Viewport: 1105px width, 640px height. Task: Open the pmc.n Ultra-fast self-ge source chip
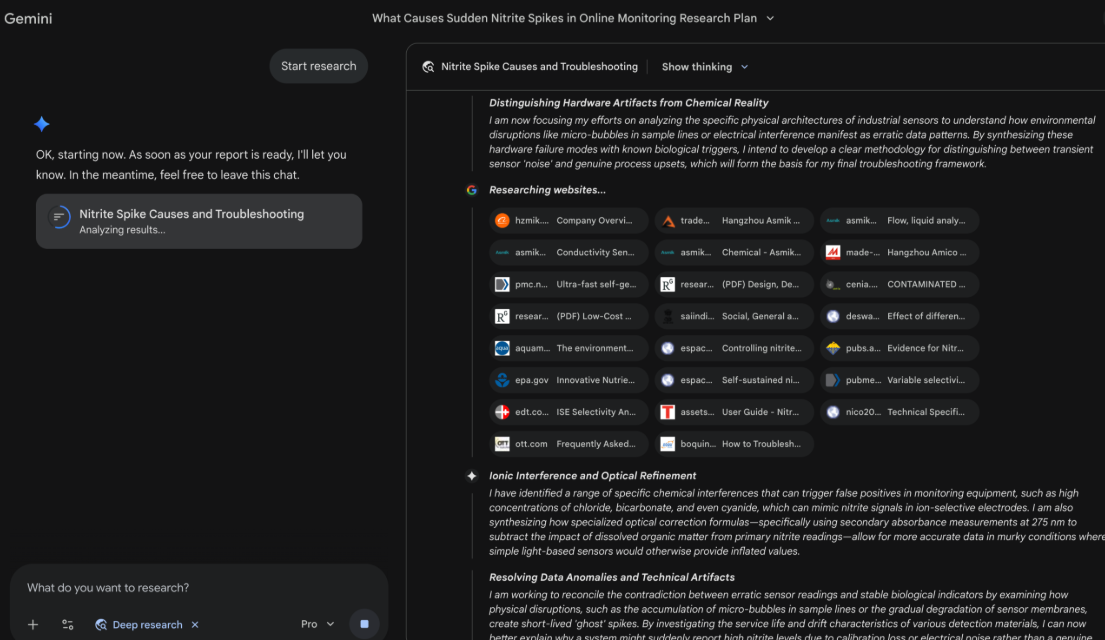(569, 284)
